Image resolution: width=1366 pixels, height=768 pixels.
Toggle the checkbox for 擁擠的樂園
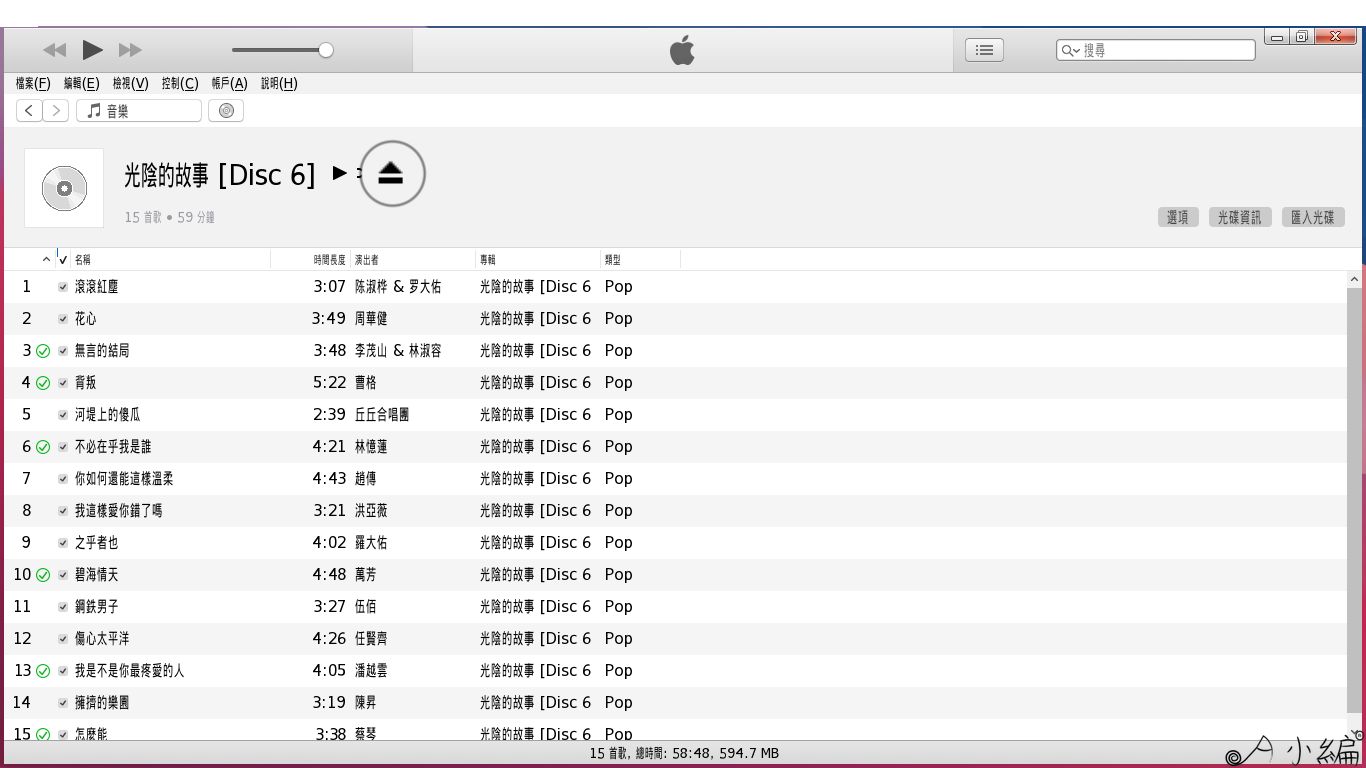(63, 703)
